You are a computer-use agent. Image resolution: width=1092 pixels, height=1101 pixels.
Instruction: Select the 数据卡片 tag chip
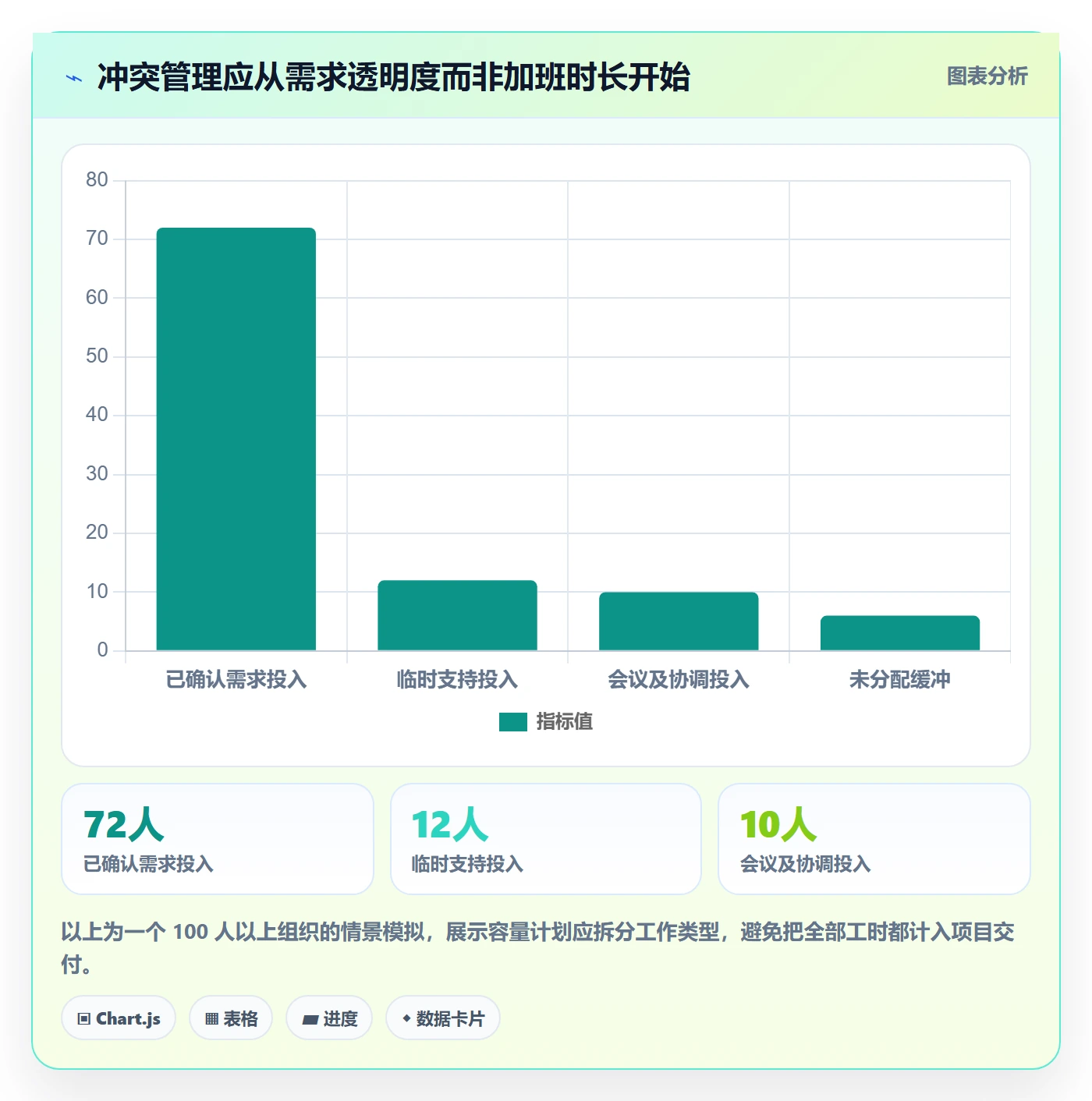pos(443,1018)
